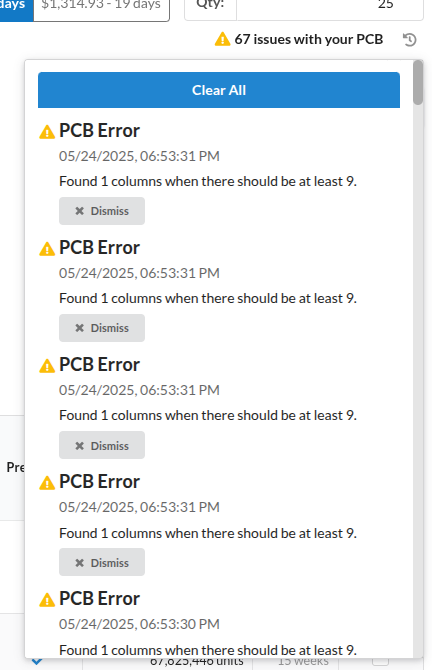This screenshot has height=670, width=432.
Task: Select the blue days pricing tab
Action: click(16, 8)
